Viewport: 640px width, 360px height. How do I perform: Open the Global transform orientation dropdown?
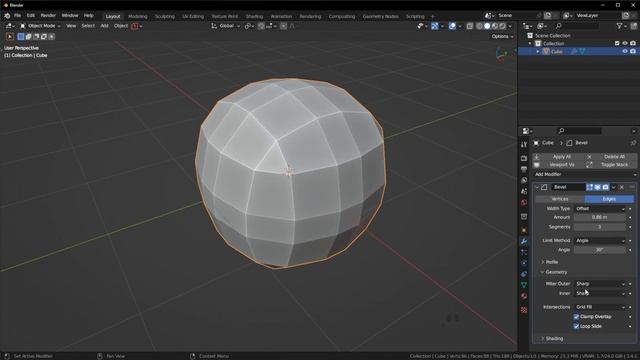(226, 26)
